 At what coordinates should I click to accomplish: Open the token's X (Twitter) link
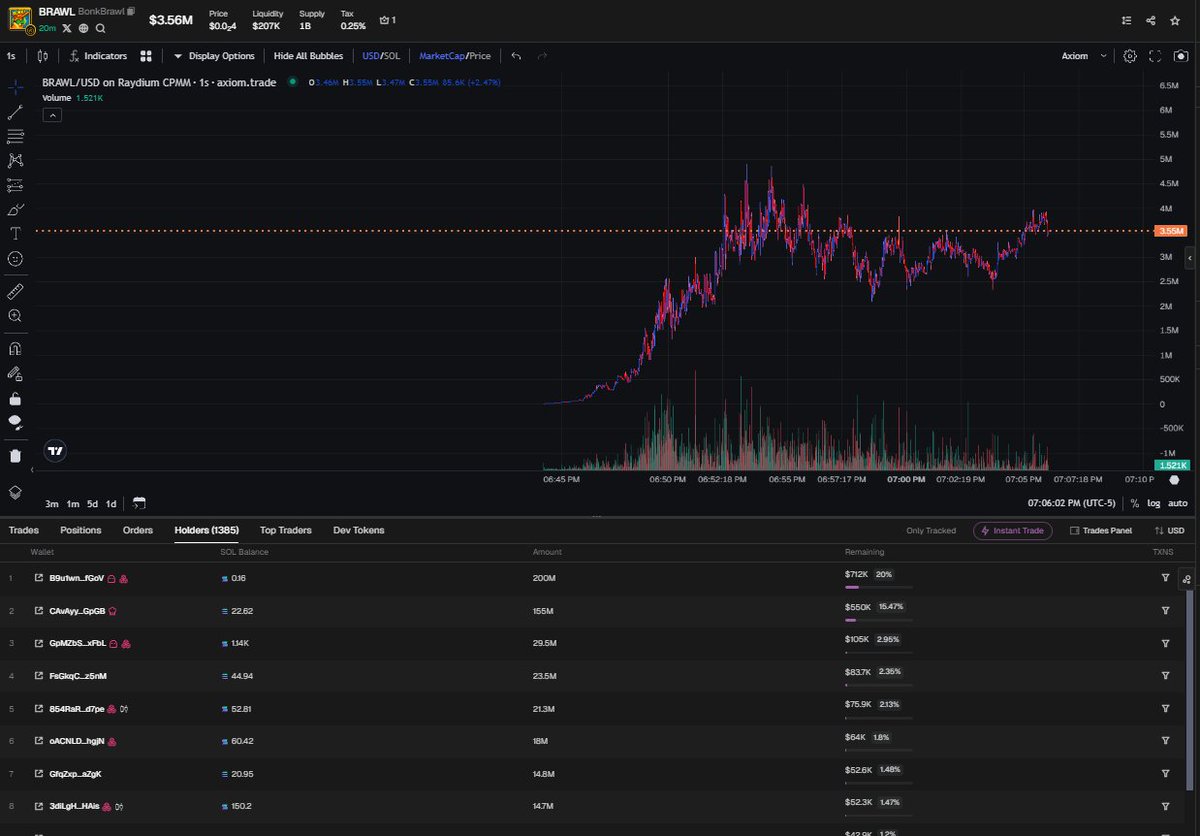[67, 28]
